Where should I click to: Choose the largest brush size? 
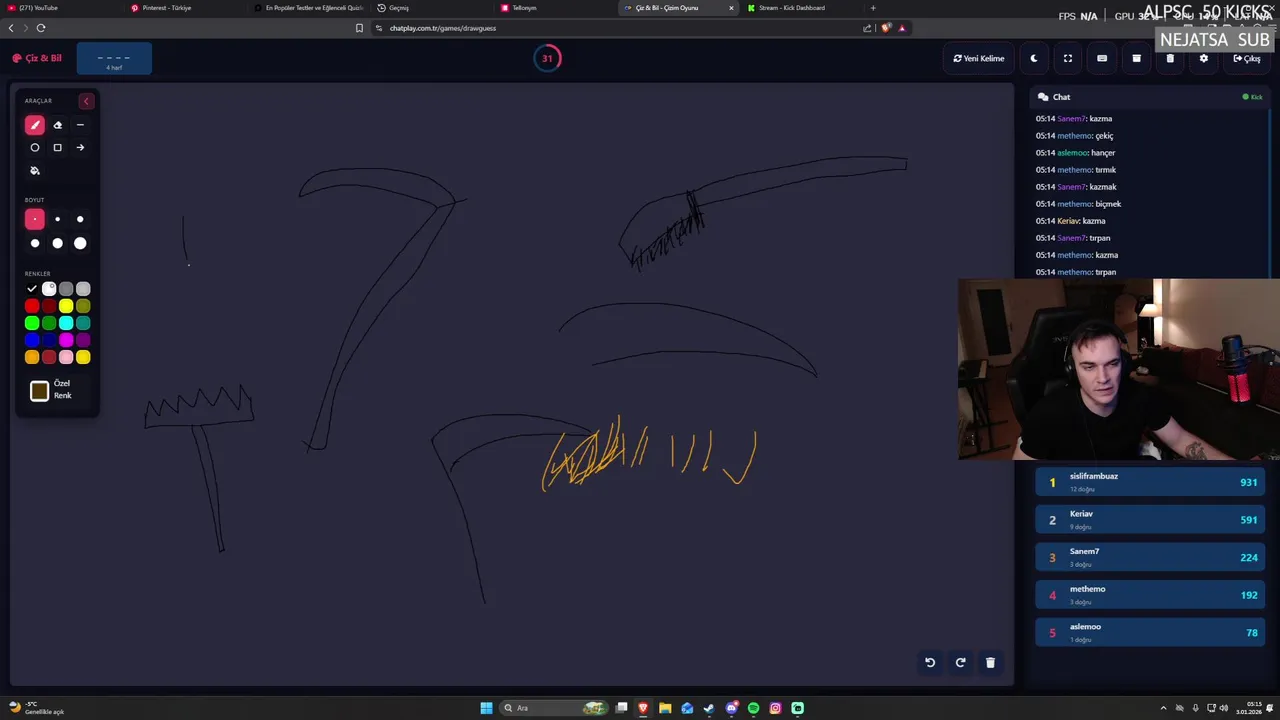coord(80,243)
